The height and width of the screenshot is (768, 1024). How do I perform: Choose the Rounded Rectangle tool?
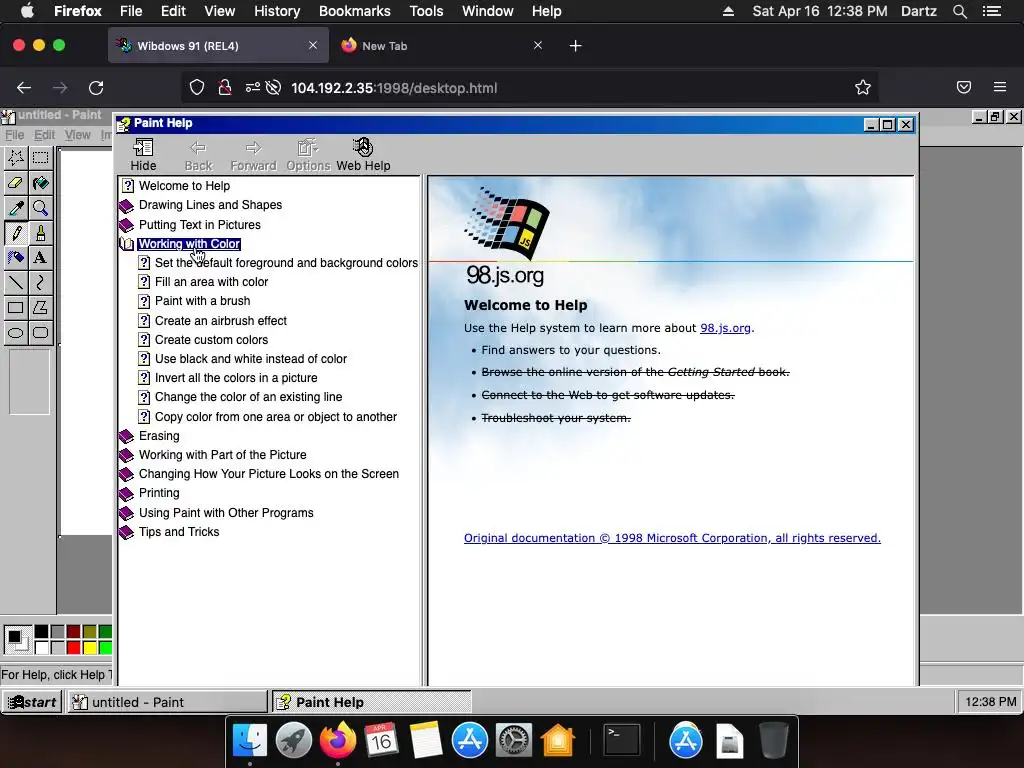tap(40, 332)
